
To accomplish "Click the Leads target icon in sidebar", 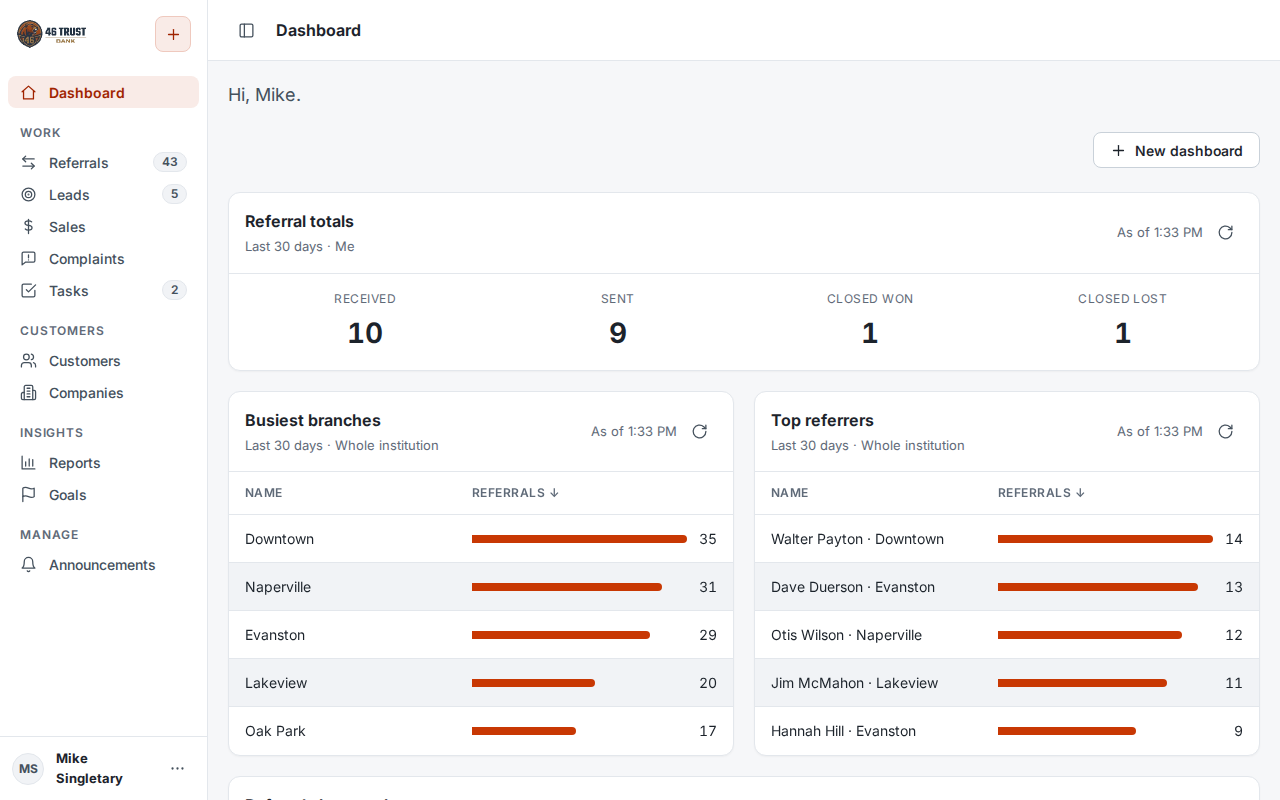I will coord(28,194).
